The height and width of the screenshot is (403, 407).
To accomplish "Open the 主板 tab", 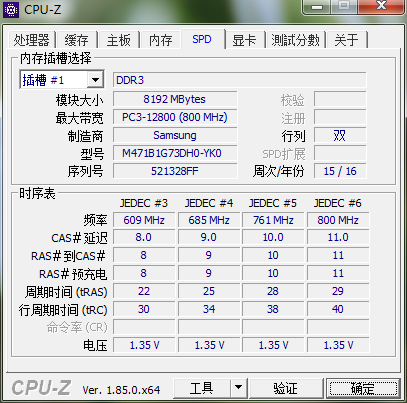I will tap(119, 40).
